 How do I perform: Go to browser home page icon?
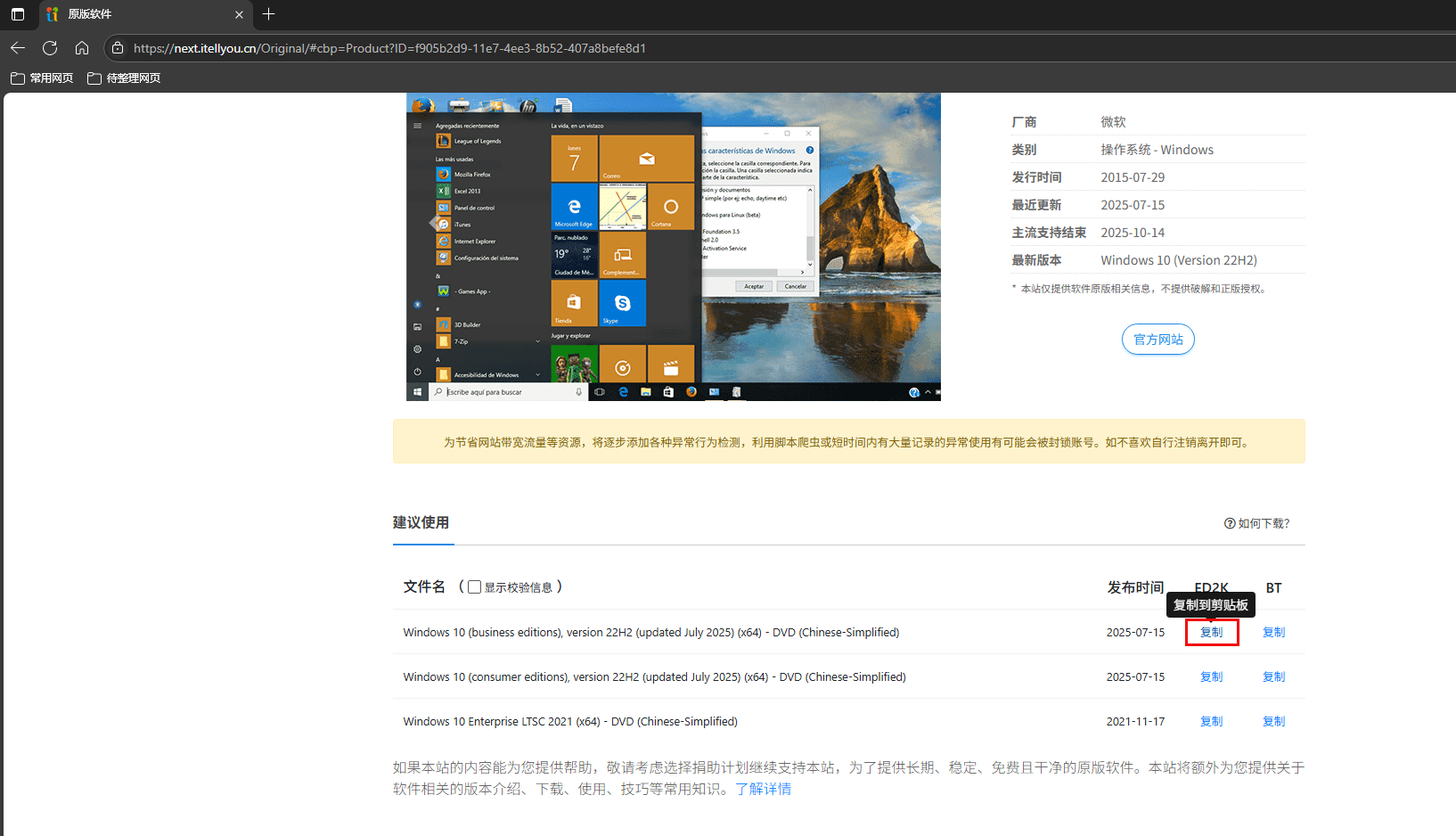tap(82, 48)
